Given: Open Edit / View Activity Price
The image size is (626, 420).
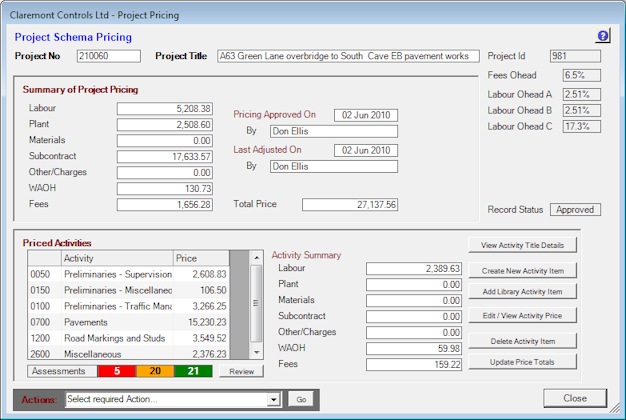Looking at the screenshot, I should click(522, 315).
